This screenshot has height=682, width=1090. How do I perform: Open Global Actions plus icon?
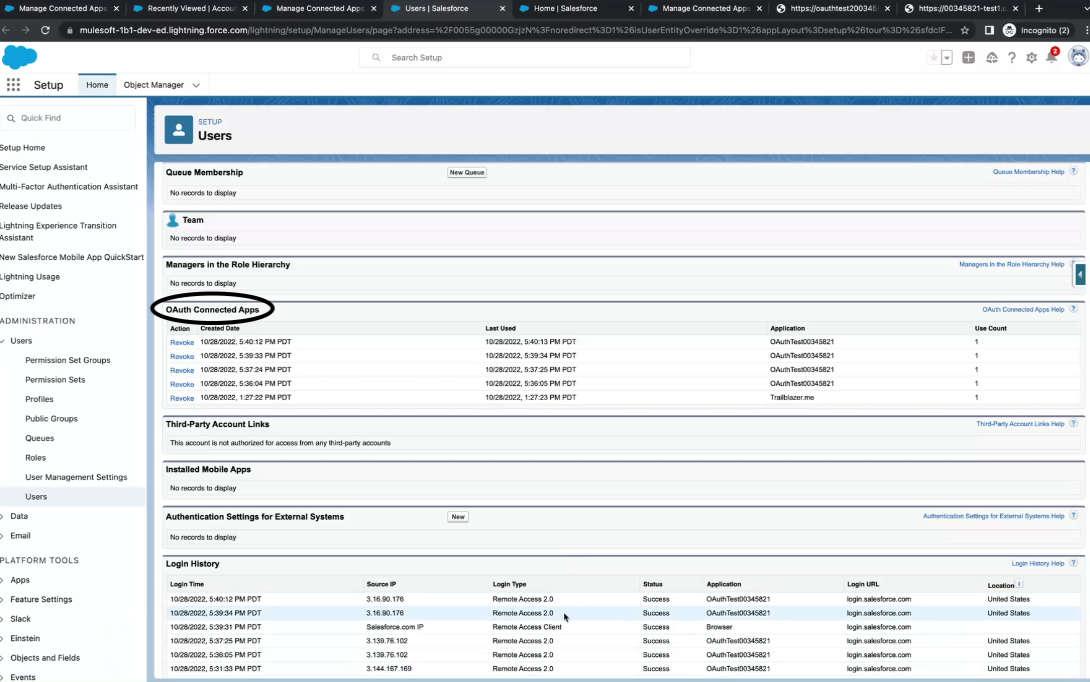[x=968, y=58]
